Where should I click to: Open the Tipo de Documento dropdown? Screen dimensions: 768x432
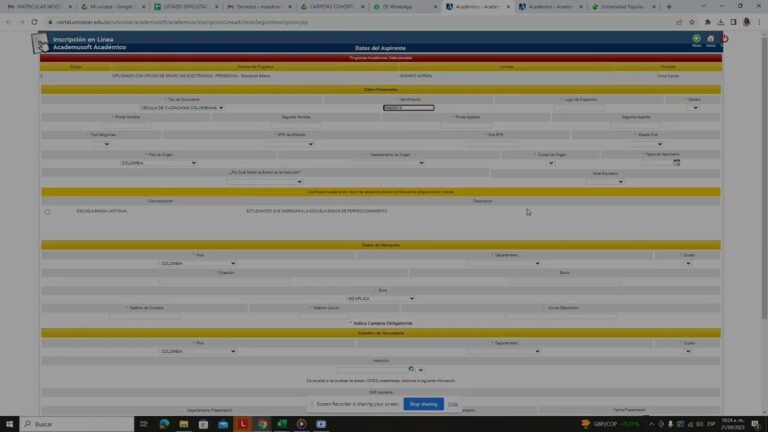[182, 108]
